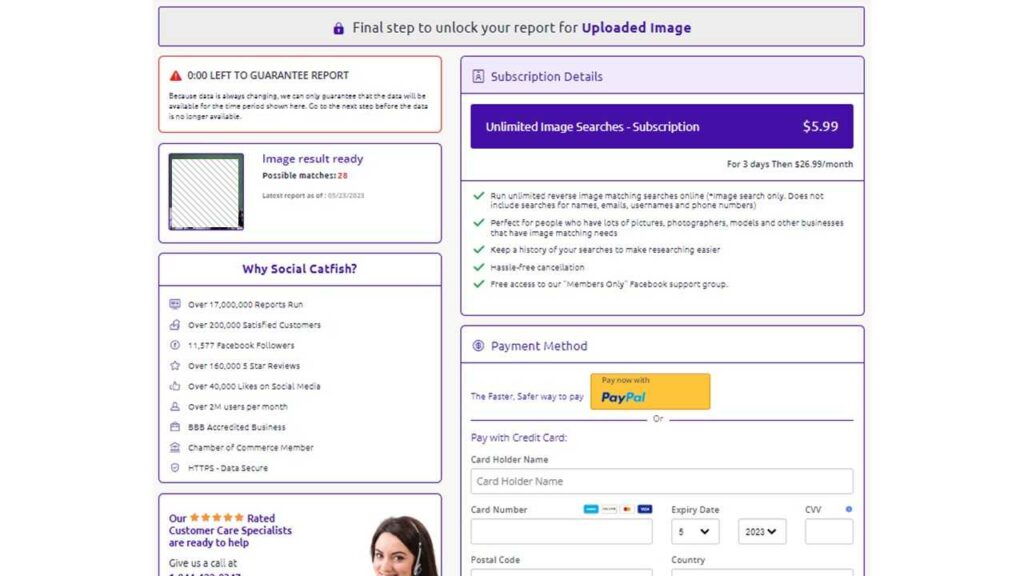This screenshot has width=1024, height=576.
Task: Click 'Why Social Catfish?' heading
Action: 300,268
